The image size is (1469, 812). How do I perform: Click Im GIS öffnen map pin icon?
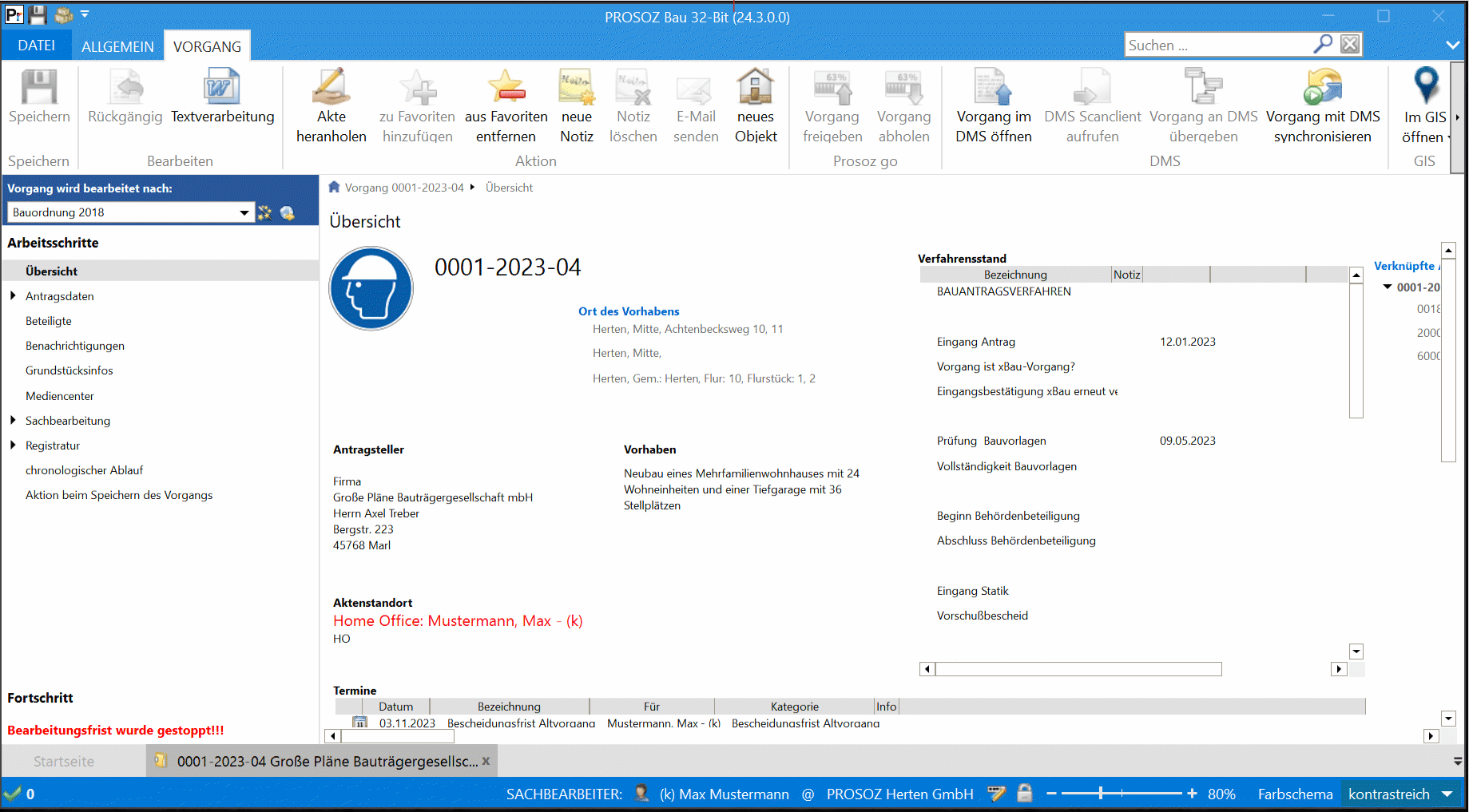click(1426, 86)
